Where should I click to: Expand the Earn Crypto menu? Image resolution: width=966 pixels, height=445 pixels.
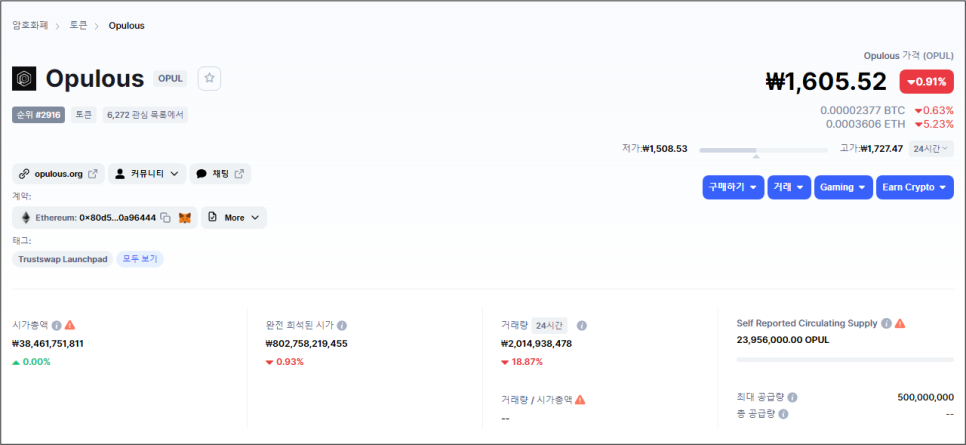pyautogui.click(x=915, y=187)
